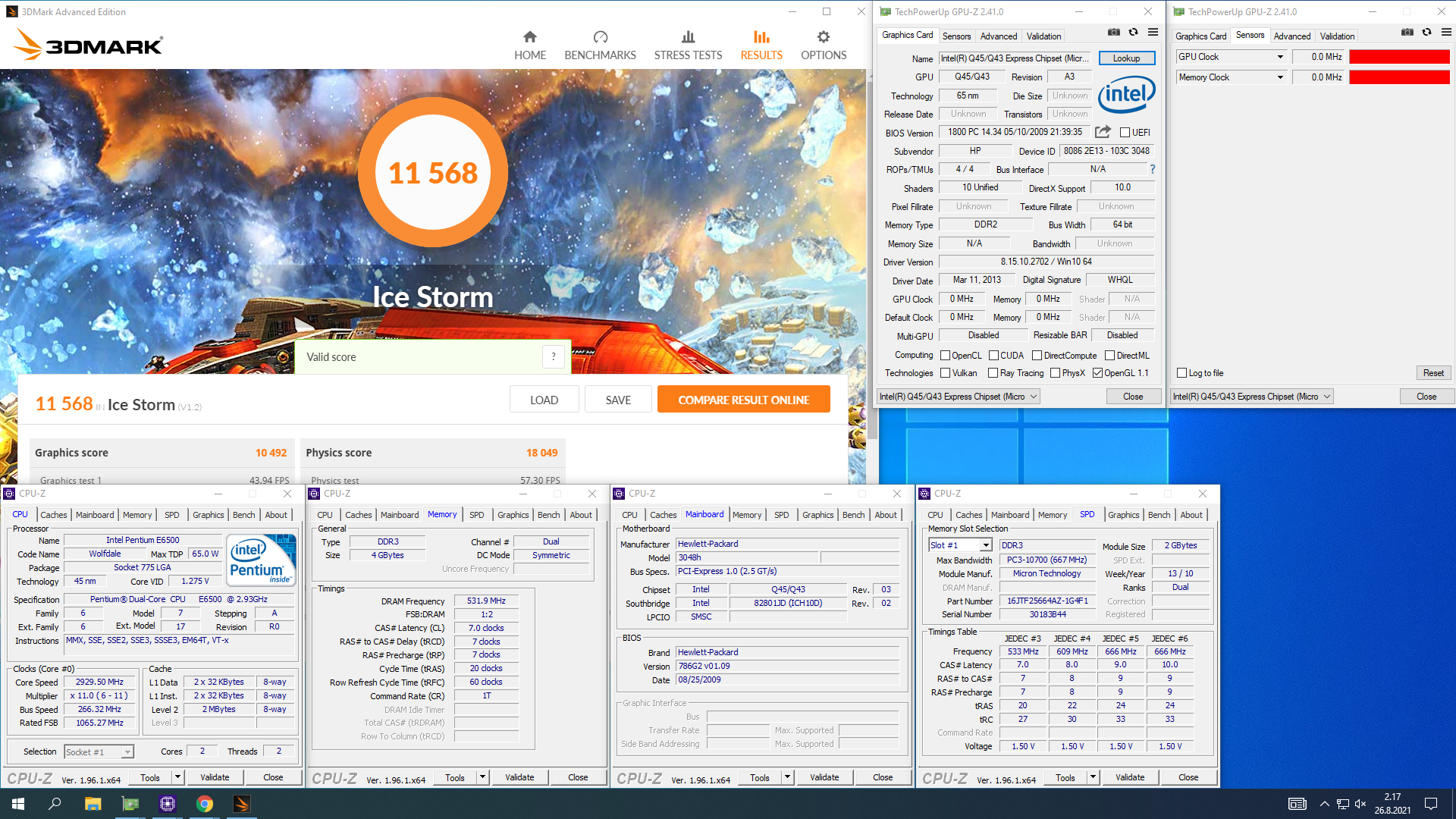Click the BIOS export share icon in GPU-Z
The image size is (1456, 819).
(1103, 132)
